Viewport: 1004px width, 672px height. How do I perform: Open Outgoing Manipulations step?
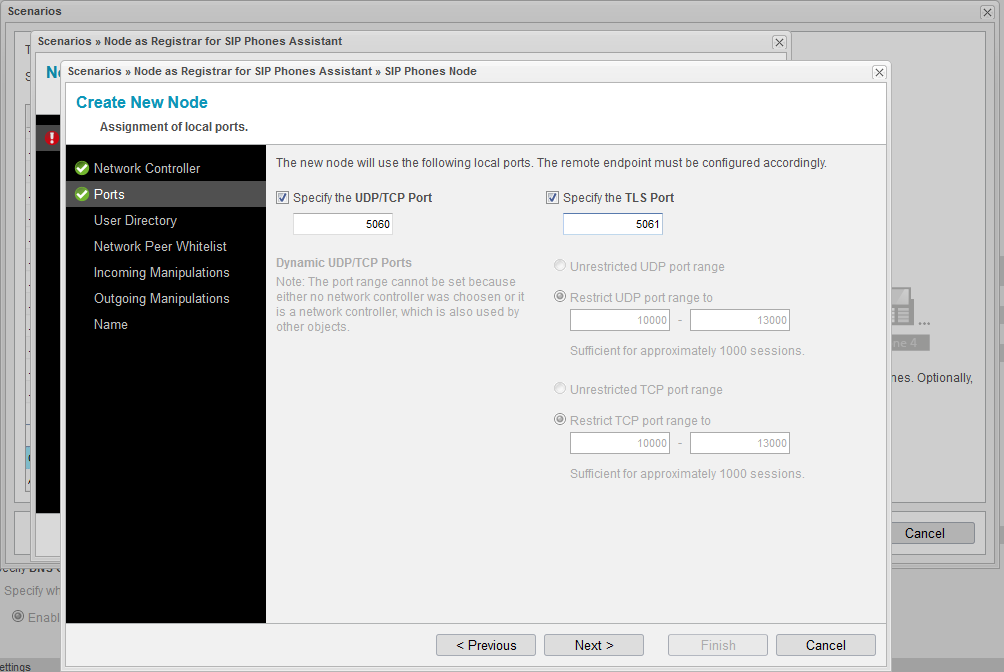(161, 299)
